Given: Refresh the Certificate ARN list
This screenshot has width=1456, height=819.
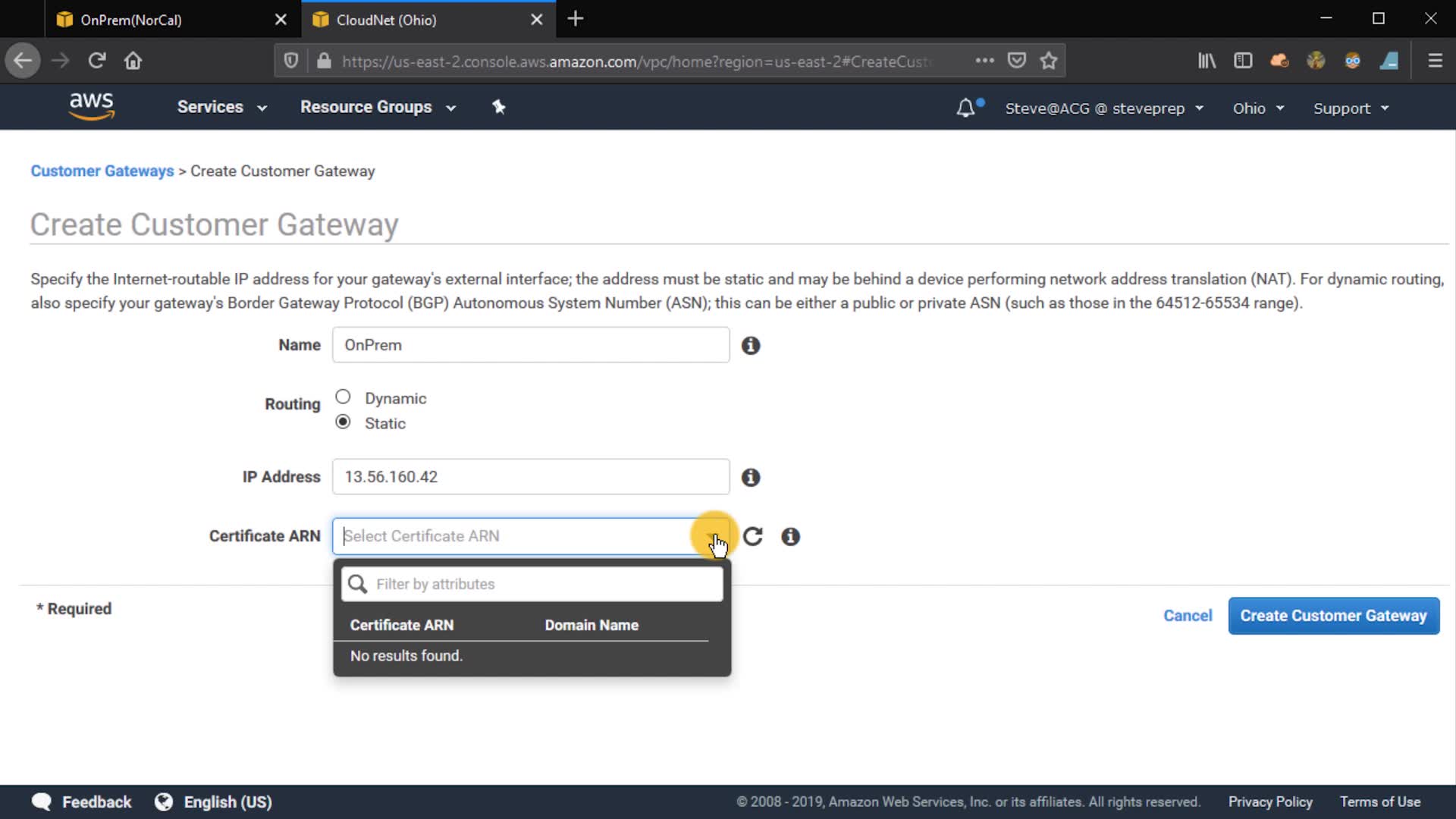Looking at the screenshot, I should click(752, 536).
